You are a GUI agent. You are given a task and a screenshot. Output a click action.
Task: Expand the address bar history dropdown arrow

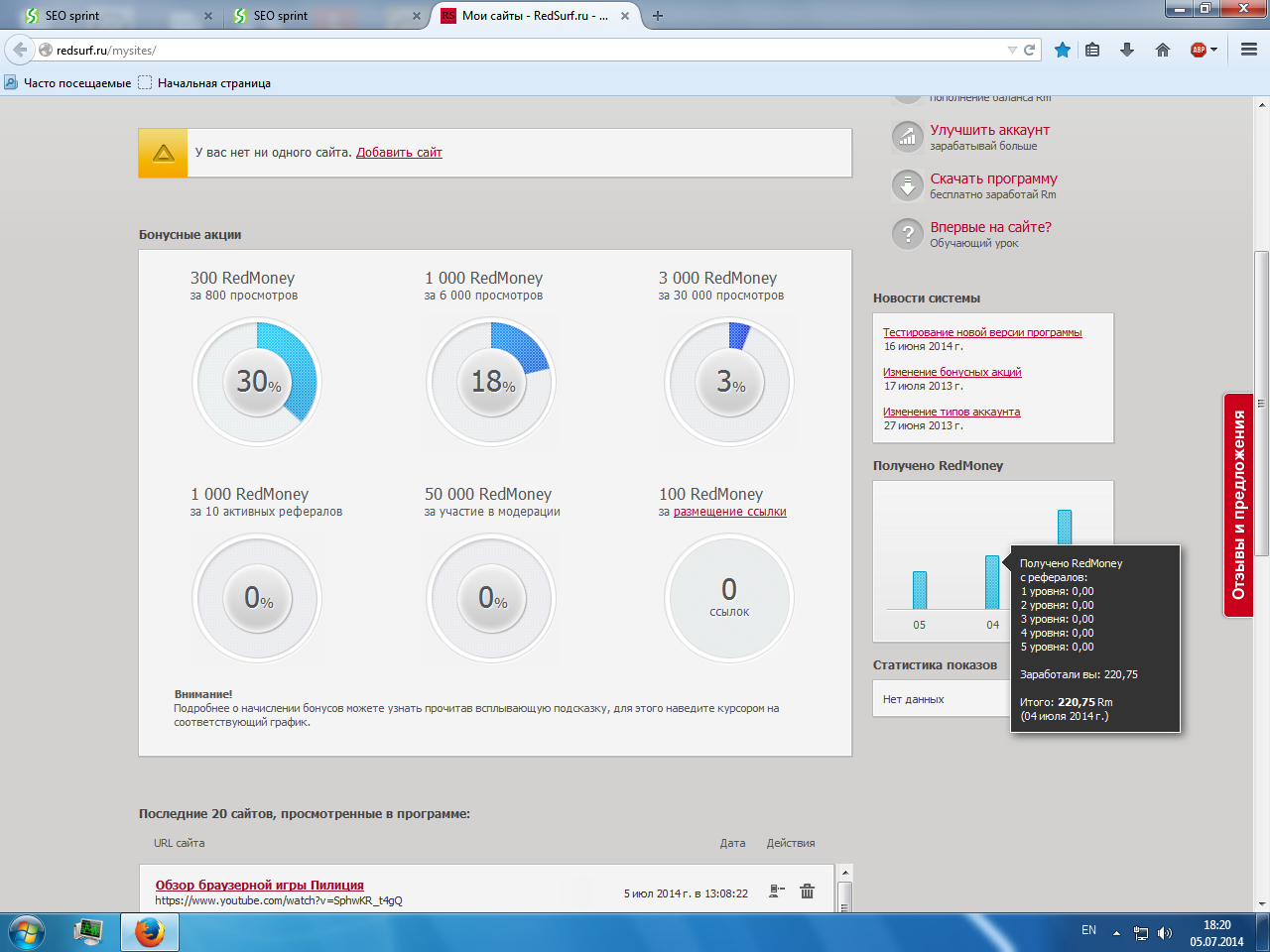pyautogui.click(x=1012, y=50)
